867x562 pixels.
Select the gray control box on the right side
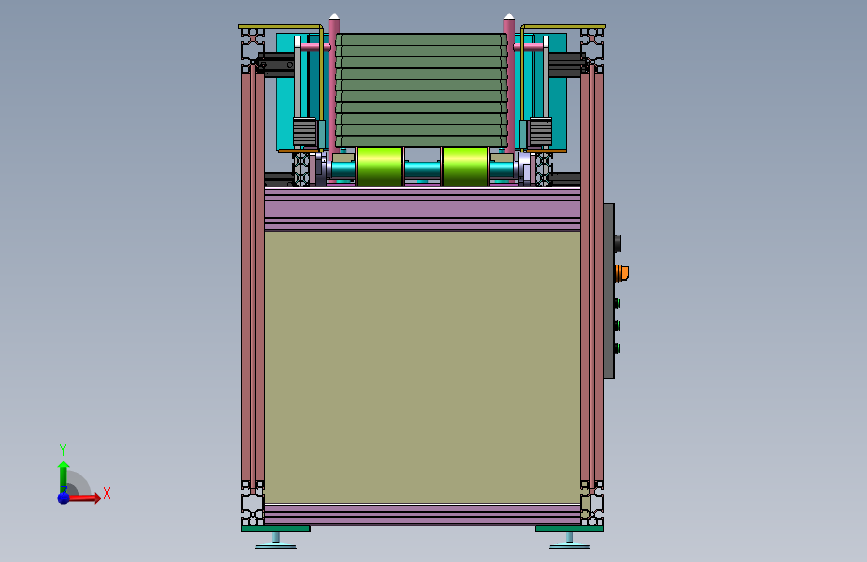(609, 291)
